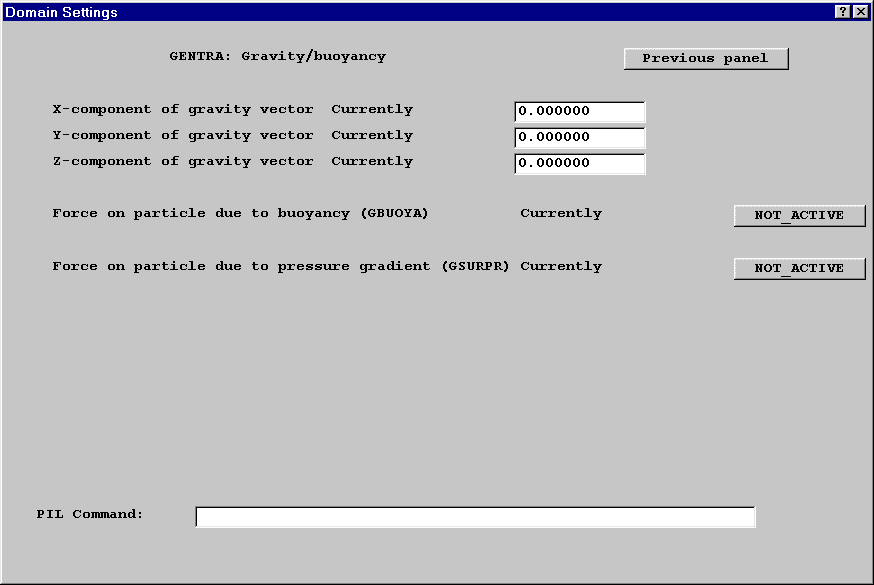
Task: Toggle the GSURPR pressure gradient NOT_ACTIVE button
Action: pos(799,269)
